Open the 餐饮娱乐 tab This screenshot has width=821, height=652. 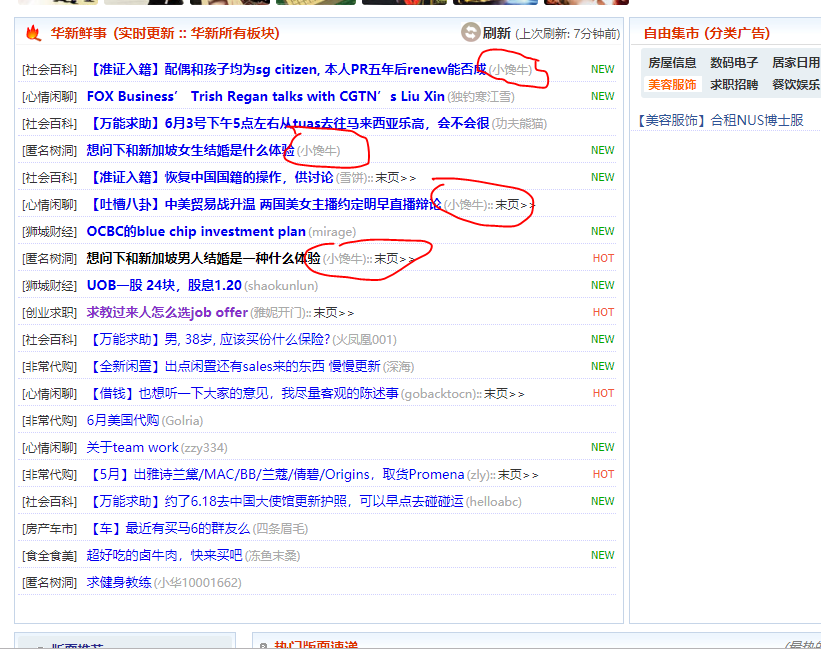(x=795, y=84)
